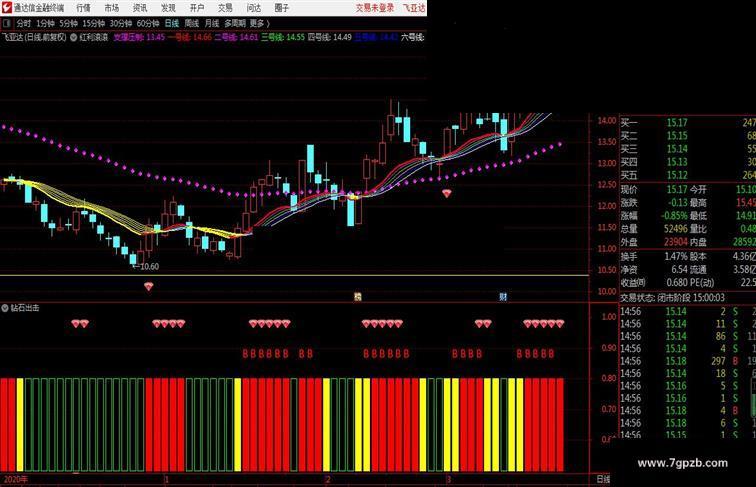Click the 换手 1.47% turnover value
Viewport: 756px width, 487px height.
click(x=676, y=257)
